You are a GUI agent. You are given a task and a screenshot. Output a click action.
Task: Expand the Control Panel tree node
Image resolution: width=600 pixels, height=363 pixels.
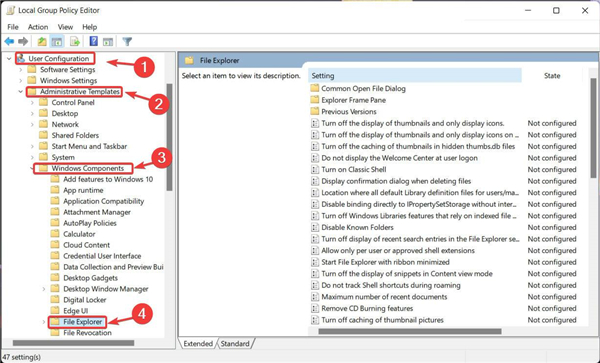tap(32, 103)
